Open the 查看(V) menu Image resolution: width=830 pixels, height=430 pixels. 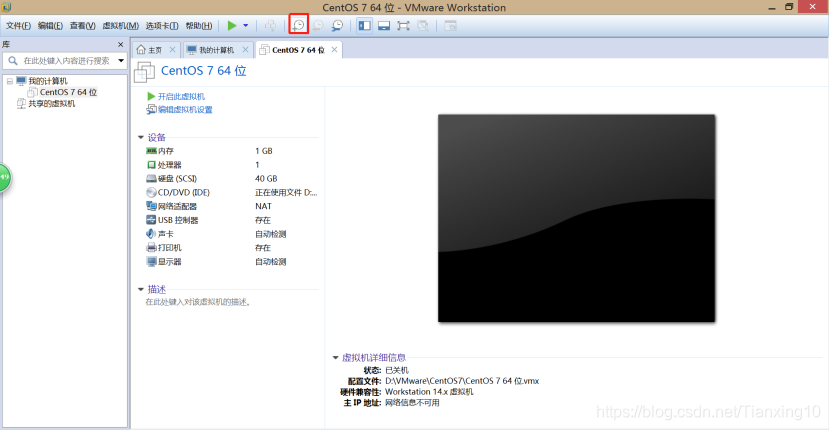[83, 25]
